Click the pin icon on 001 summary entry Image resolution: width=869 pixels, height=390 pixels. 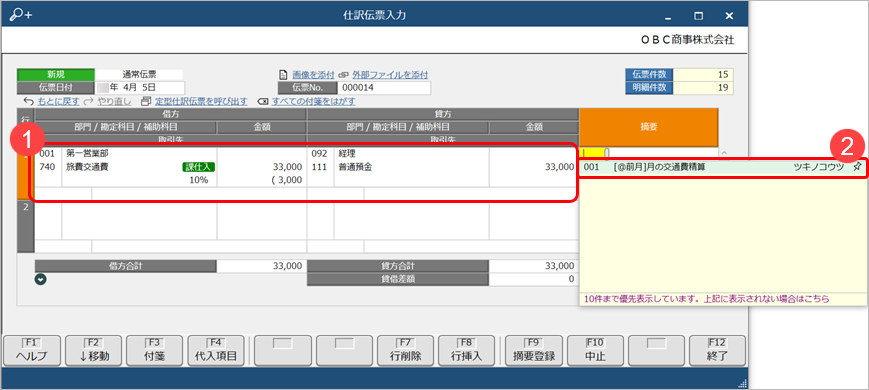click(857, 167)
